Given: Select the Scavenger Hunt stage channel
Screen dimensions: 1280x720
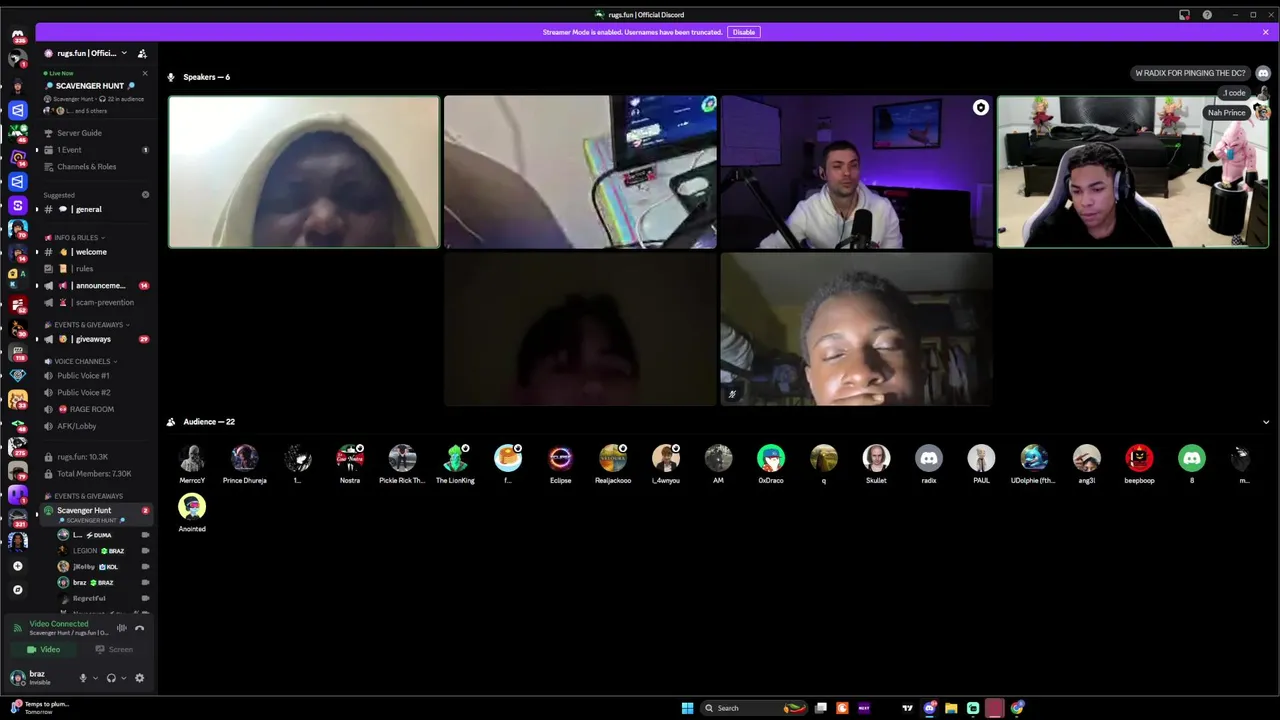Looking at the screenshot, I should pos(96,514).
